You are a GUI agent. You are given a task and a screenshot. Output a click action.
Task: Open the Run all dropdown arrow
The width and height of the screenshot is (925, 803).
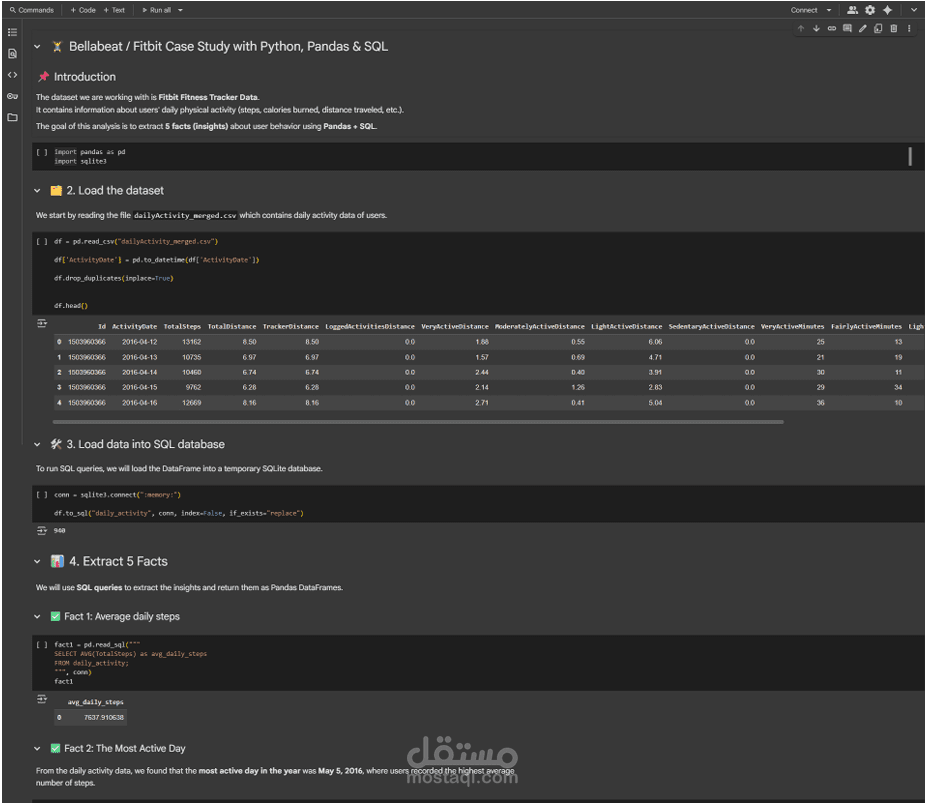(181, 10)
